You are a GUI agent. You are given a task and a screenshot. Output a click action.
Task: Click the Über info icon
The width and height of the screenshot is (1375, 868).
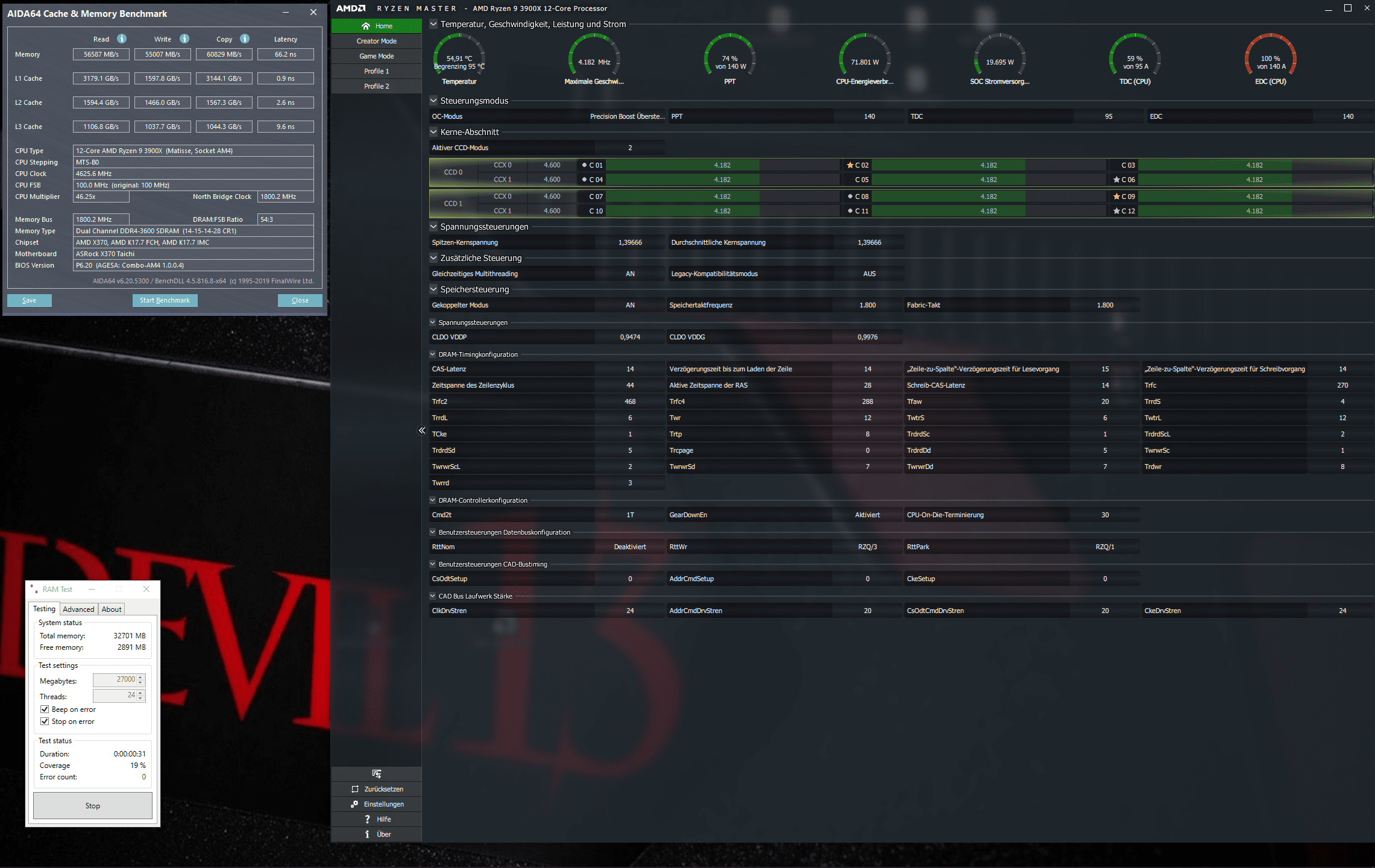coord(367,834)
